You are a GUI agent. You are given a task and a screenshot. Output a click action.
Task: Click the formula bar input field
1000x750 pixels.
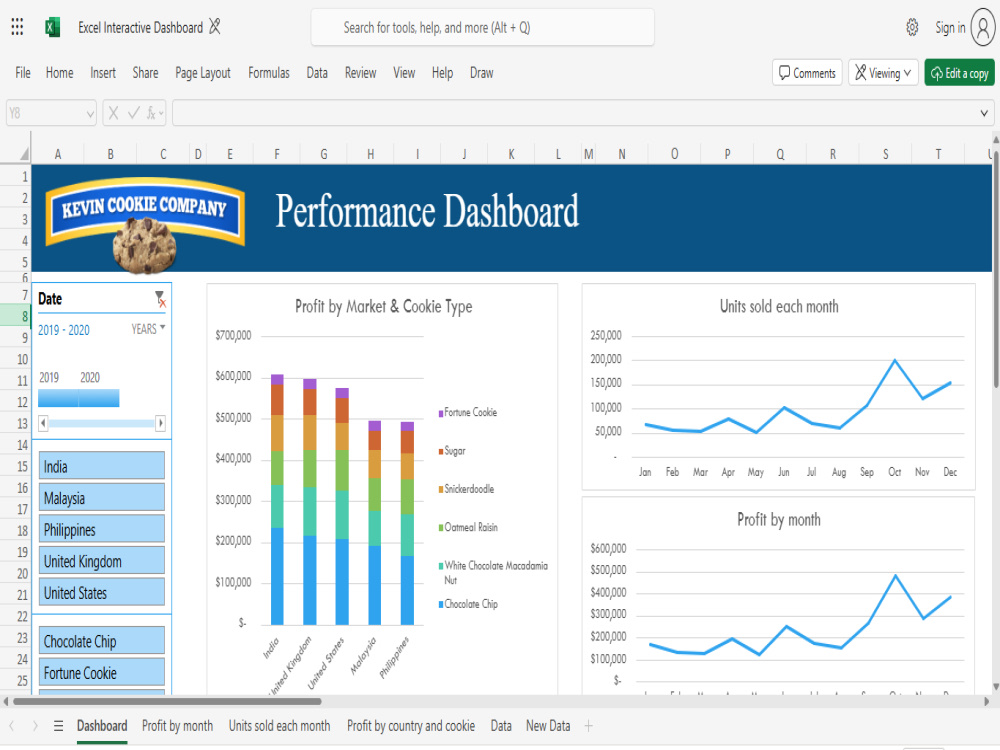[x=574, y=114]
